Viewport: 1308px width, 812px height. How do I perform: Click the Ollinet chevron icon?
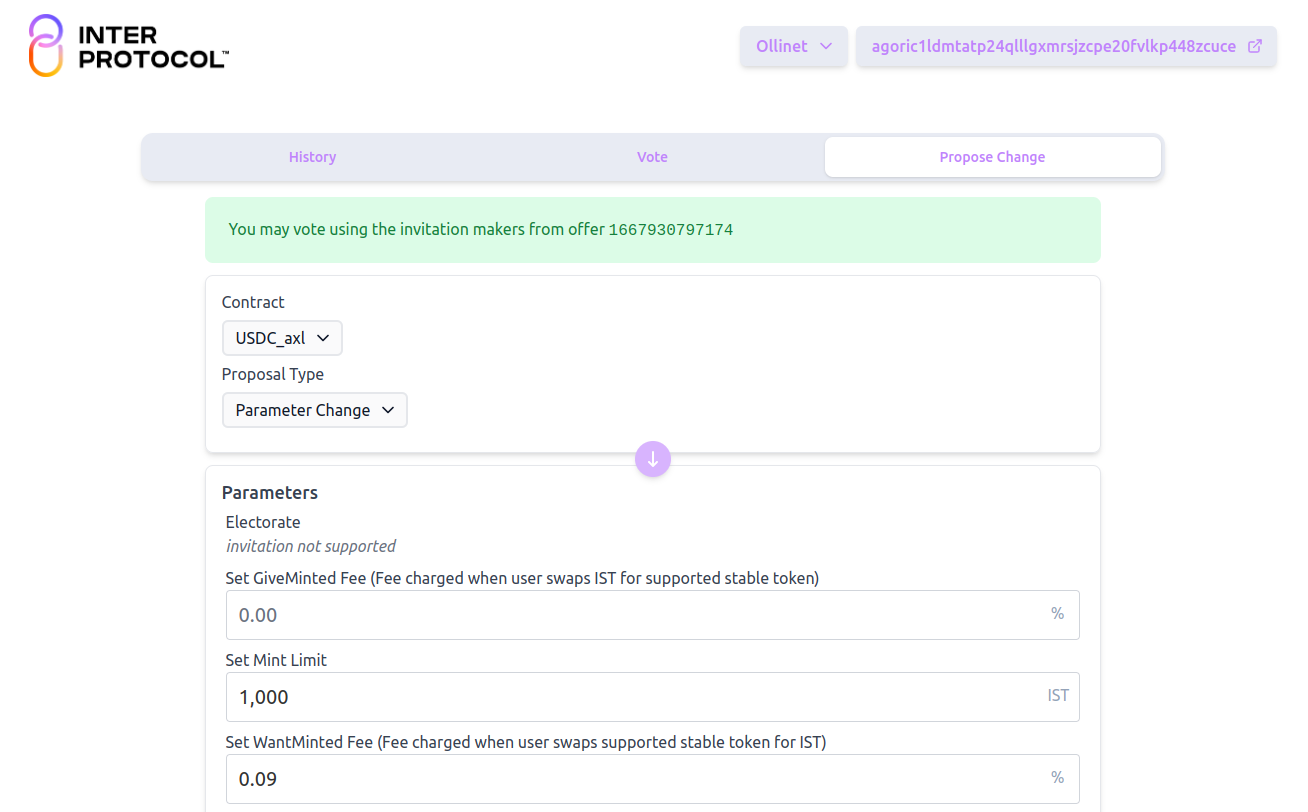pyautogui.click(x=826, y=46)
